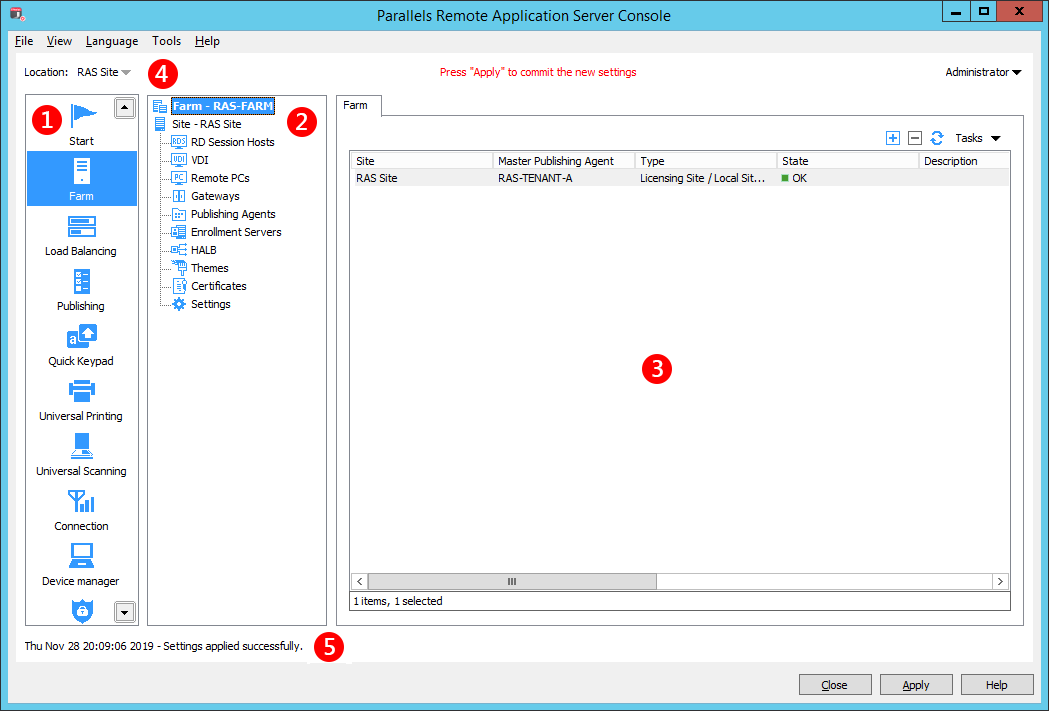
Task: Open the Help menu
Action: click(207, 41)
